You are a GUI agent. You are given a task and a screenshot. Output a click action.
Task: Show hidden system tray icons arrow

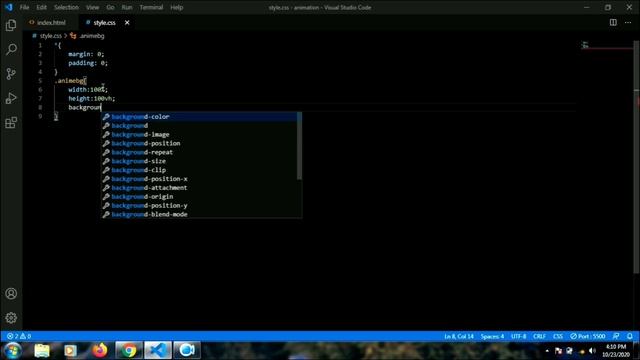547,351
